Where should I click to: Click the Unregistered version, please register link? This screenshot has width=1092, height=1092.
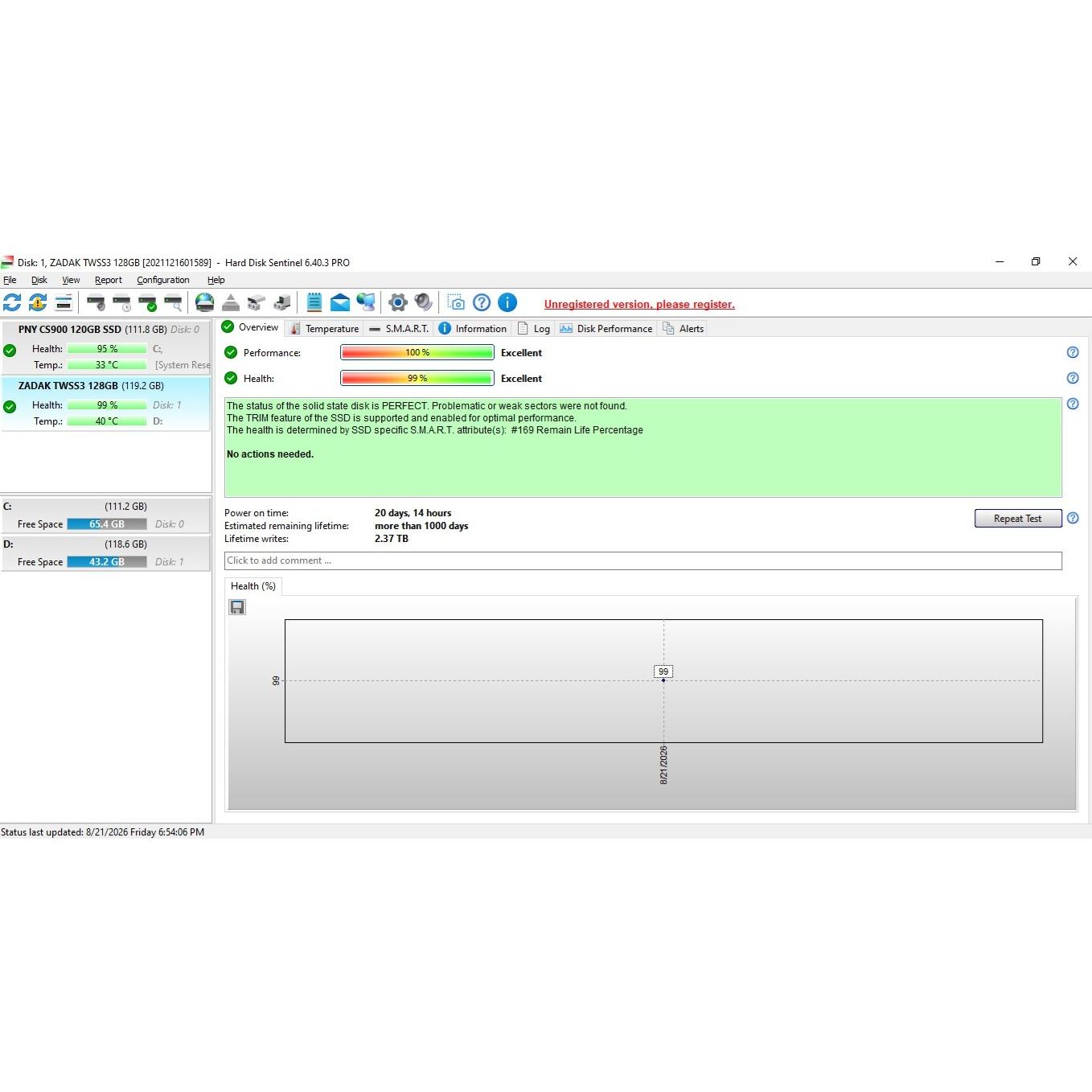pyautogui.click(x=639, y=304)
